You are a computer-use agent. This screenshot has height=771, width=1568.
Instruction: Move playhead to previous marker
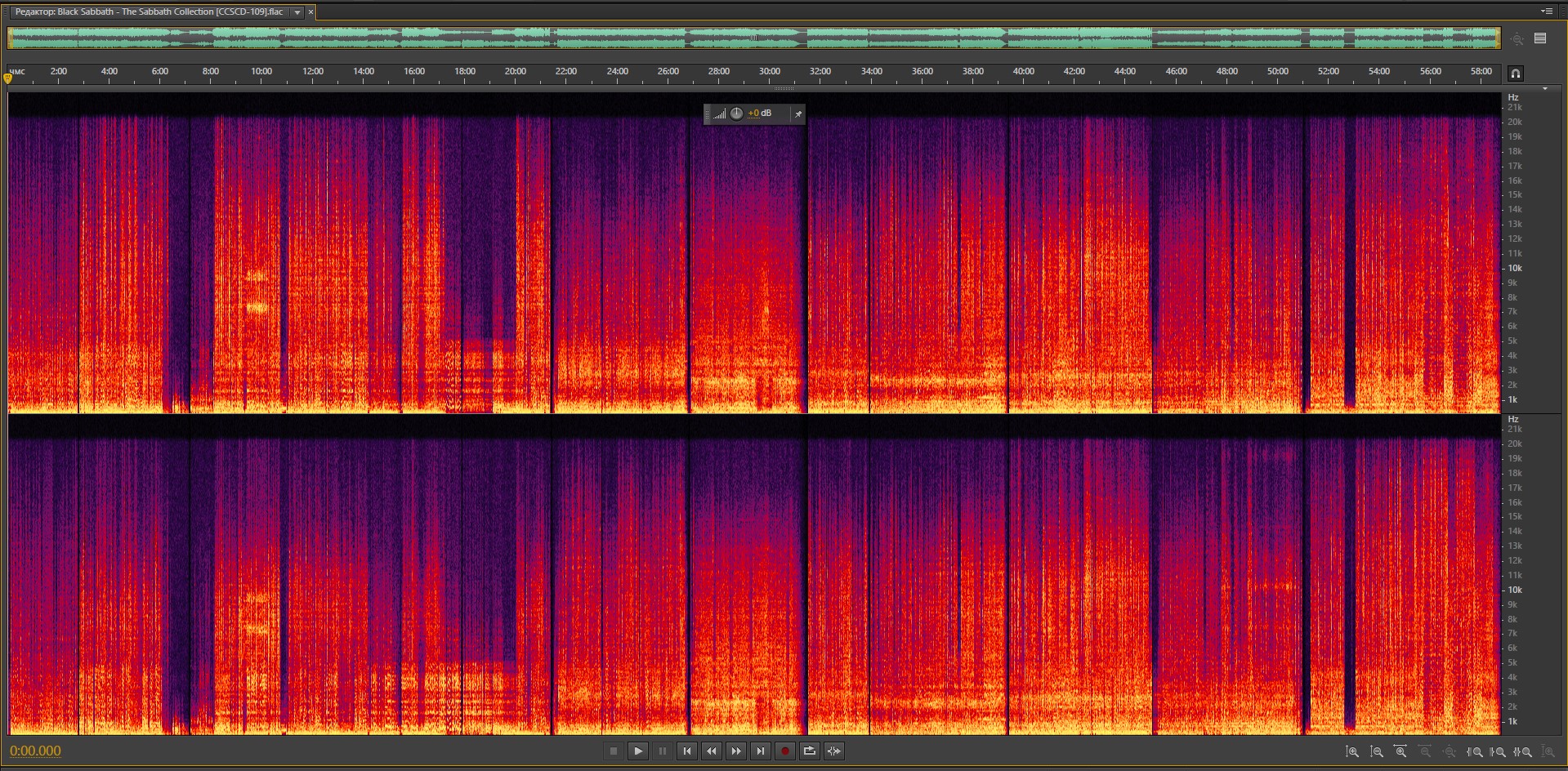click(x=686, y=751)
